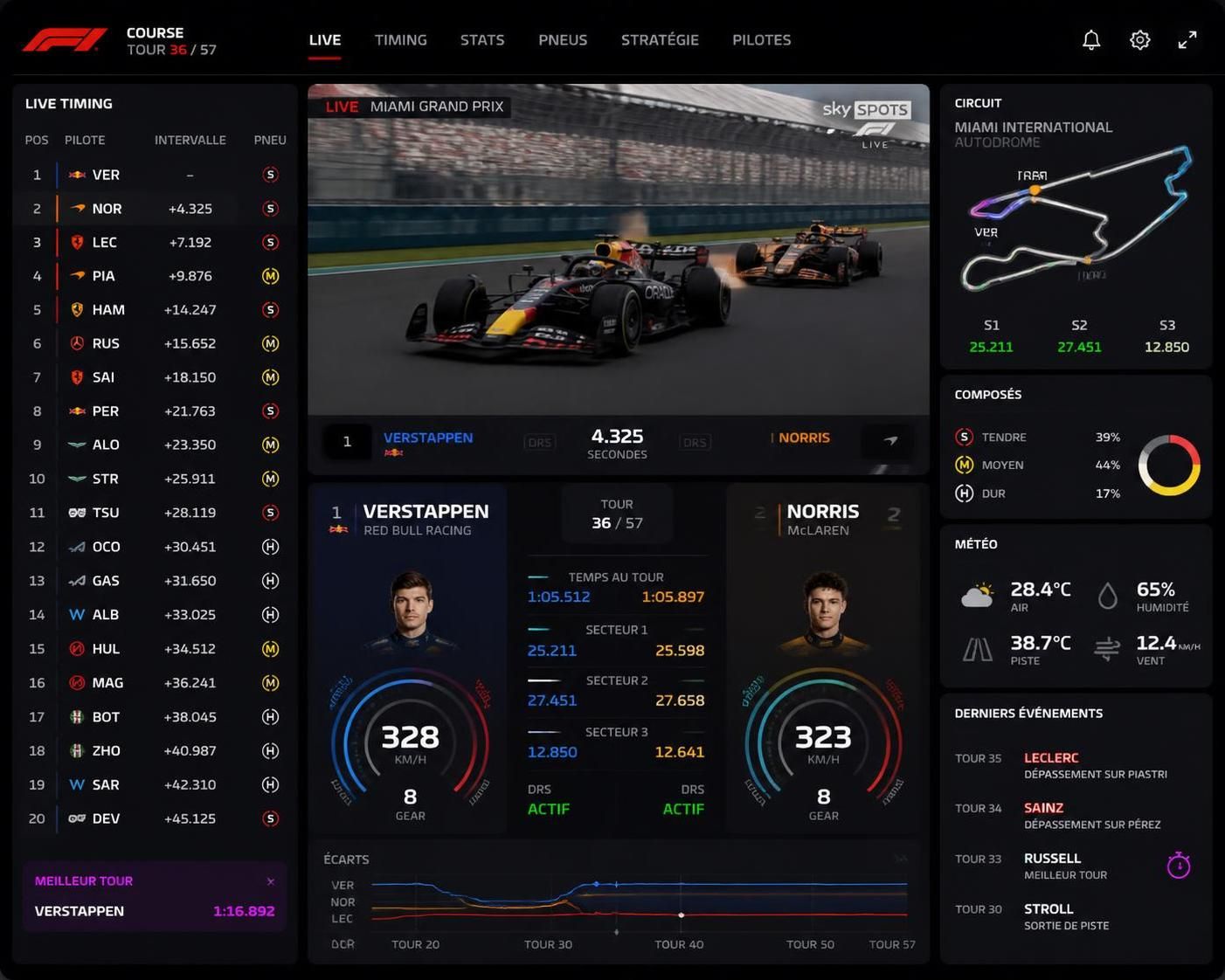The image size is (1225, 980).
Task: Toggle the DRS badge next to Norris
Action: point(695,443)
